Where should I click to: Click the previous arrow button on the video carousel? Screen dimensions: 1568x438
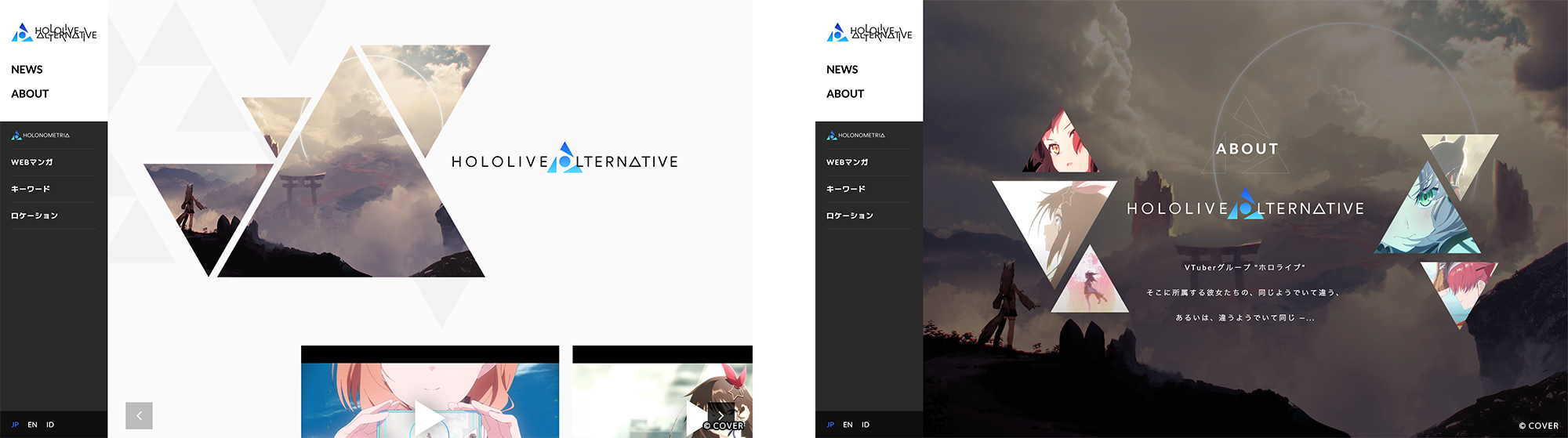[x=139, y=416]
